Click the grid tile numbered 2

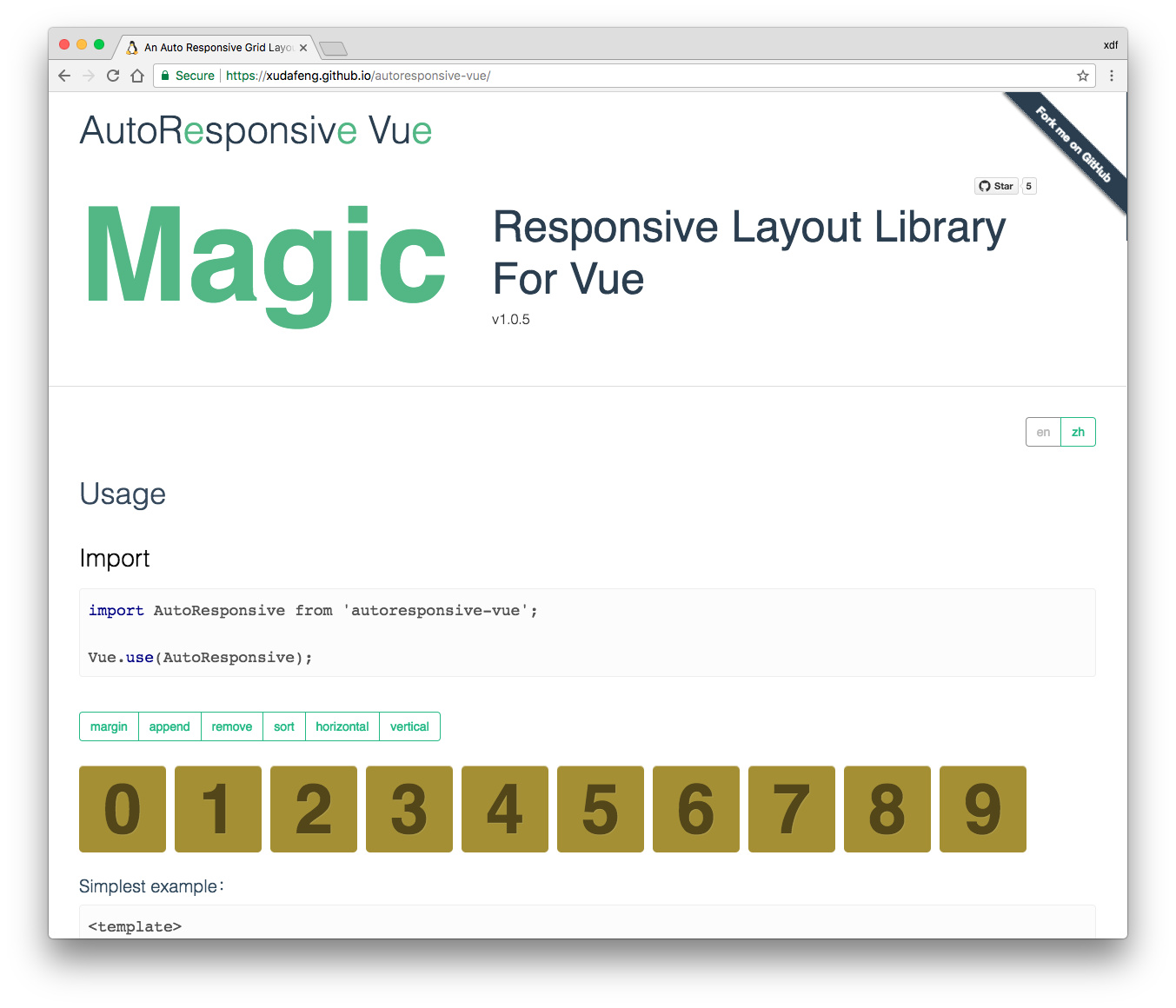click(314, 809)
